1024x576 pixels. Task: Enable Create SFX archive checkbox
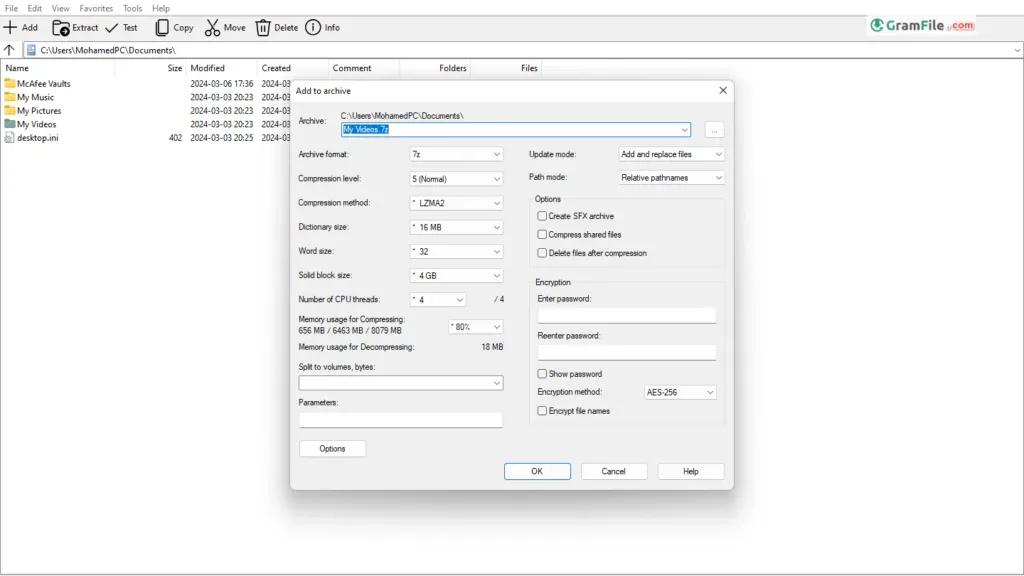coord(542,216)
